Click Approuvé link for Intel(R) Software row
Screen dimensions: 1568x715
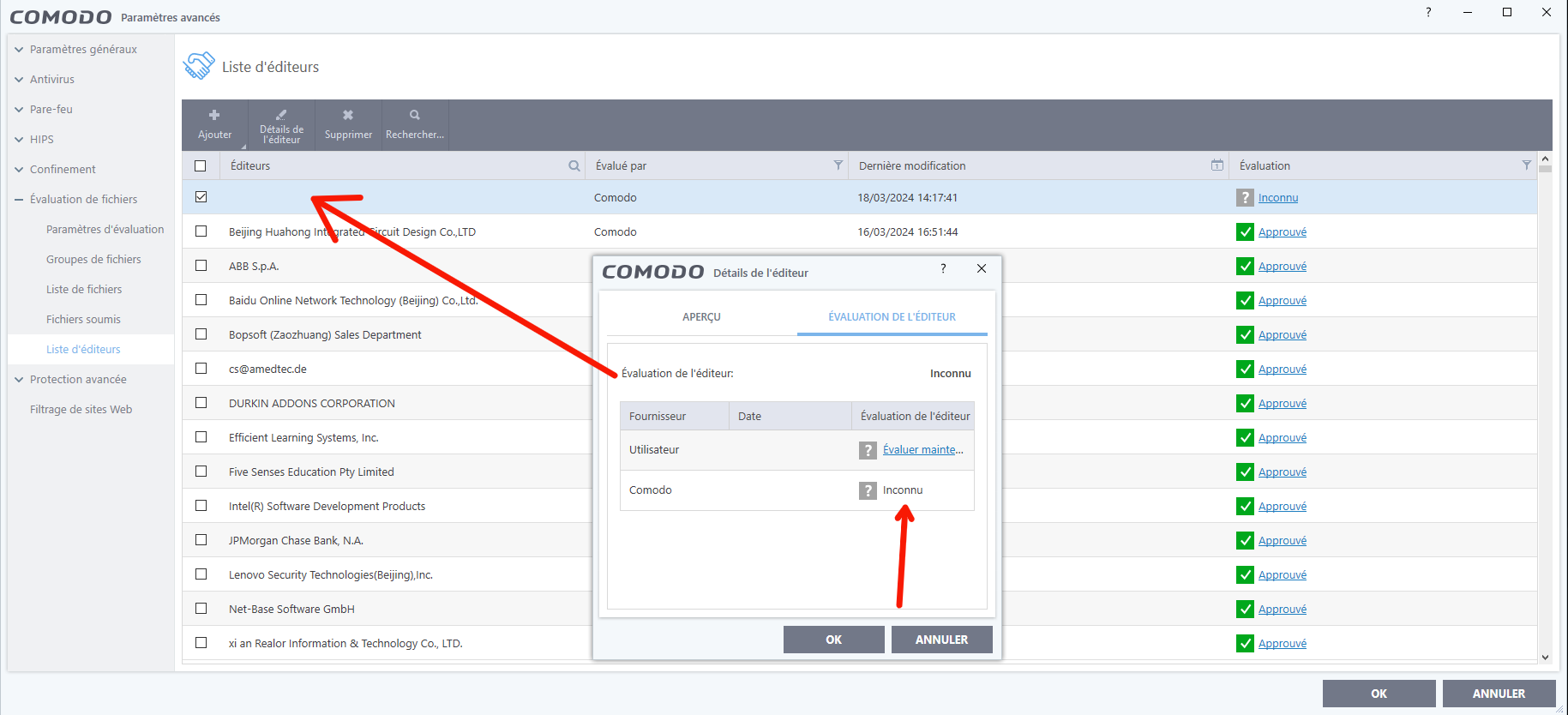tap(1283, 507)
